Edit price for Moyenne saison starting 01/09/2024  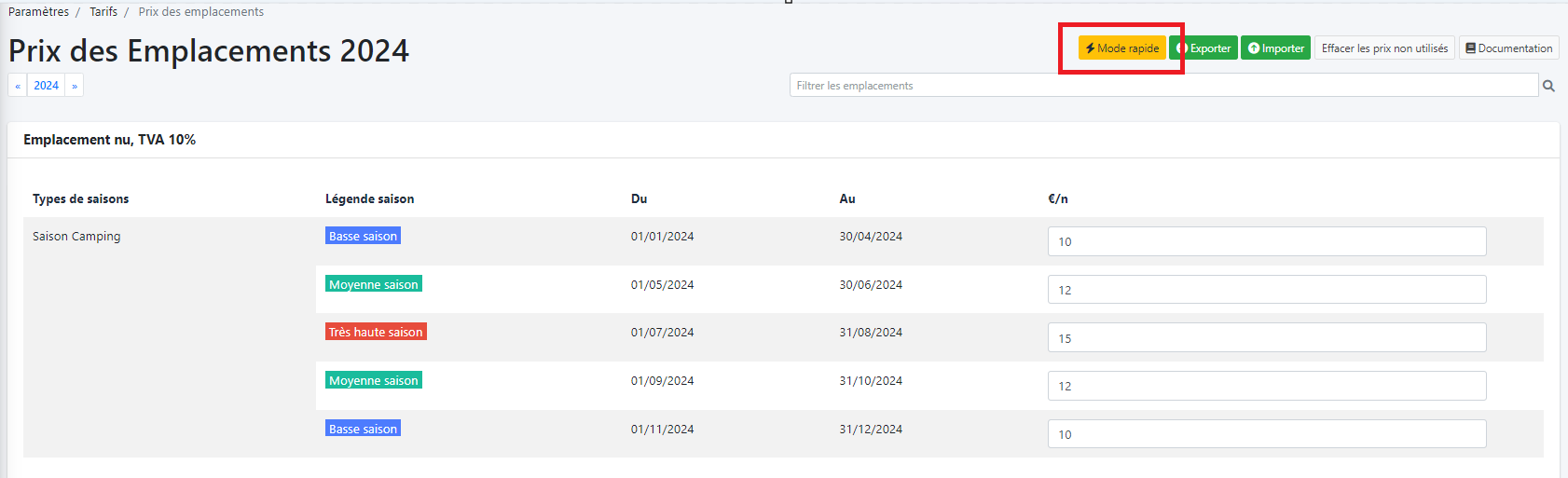pos(1266,386)
